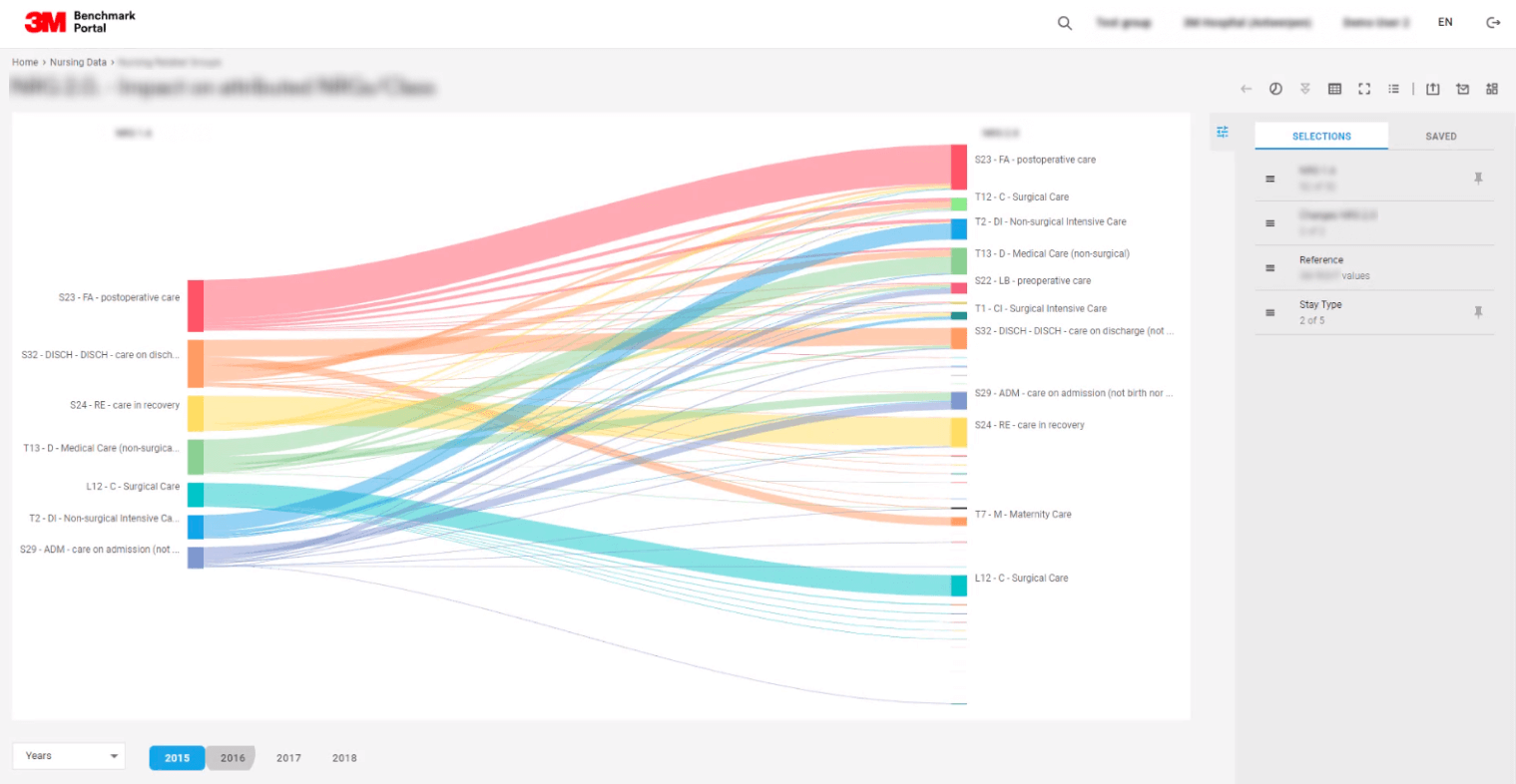Unpin the first filter in Selections
The height and width of the screenshot is (784, 1516).
tap(1478, 178)
